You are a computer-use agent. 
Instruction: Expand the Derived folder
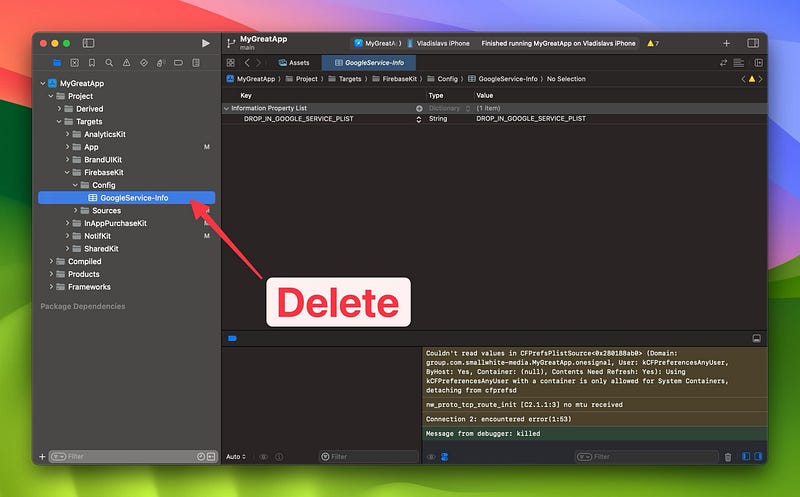pyautogui.click(x=59, y=109)
